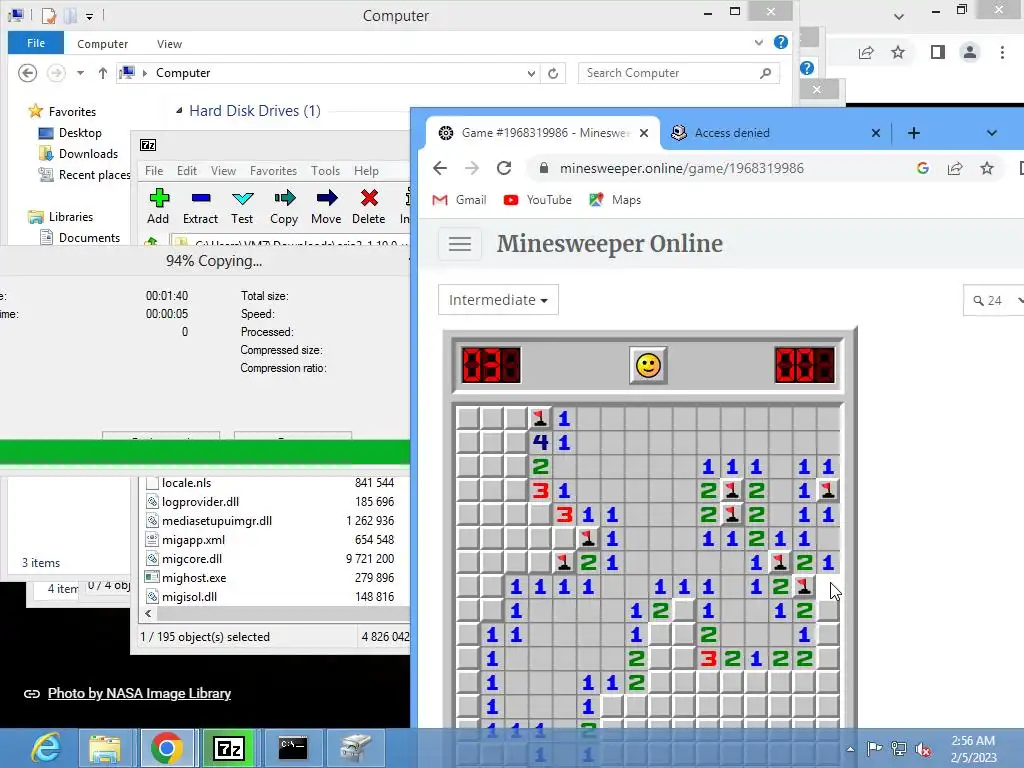Open new Chrome tab with plus button
Screen dimensions: 1024x768
[x=914, y=133]
